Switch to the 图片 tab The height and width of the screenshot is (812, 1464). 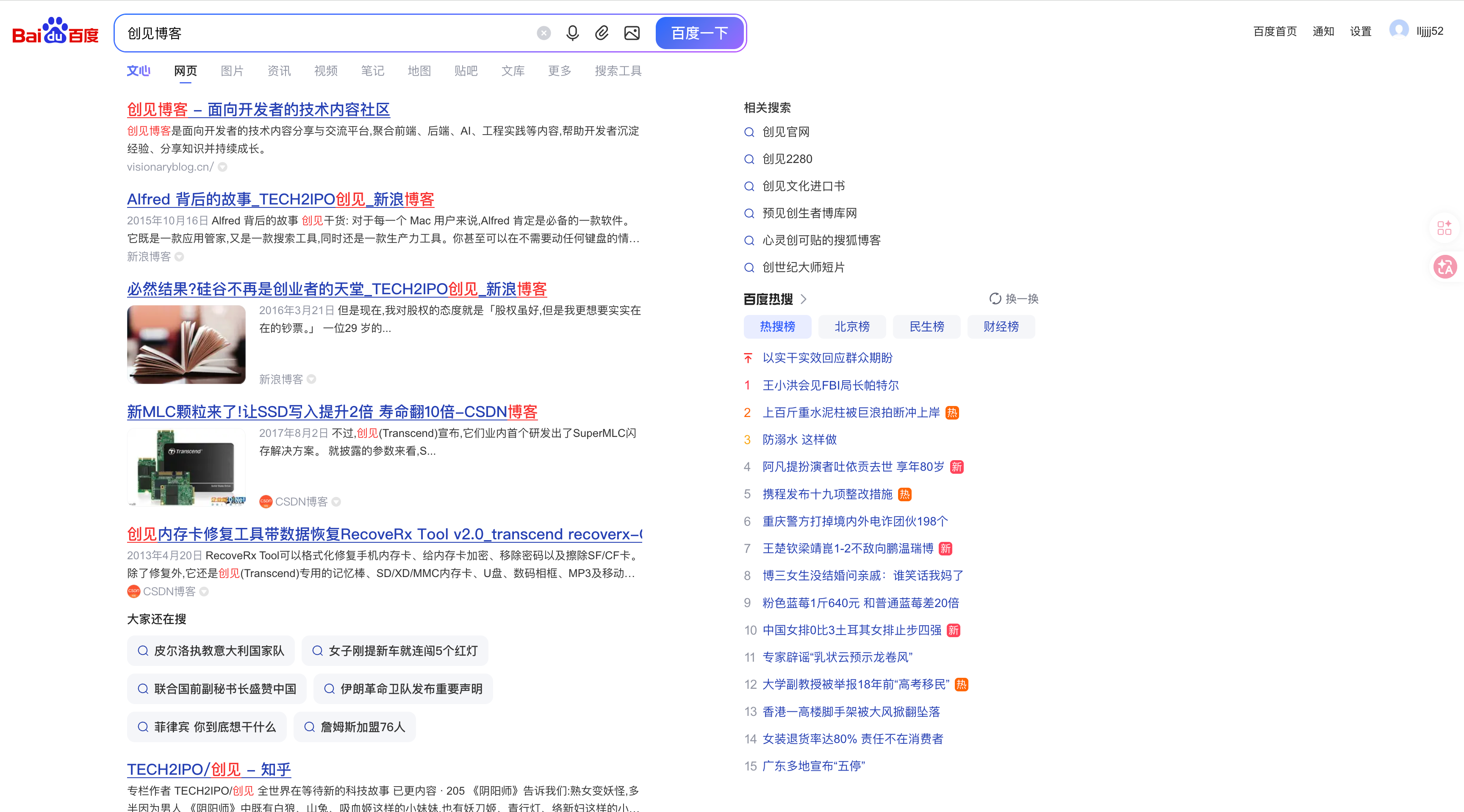(232, 71)
